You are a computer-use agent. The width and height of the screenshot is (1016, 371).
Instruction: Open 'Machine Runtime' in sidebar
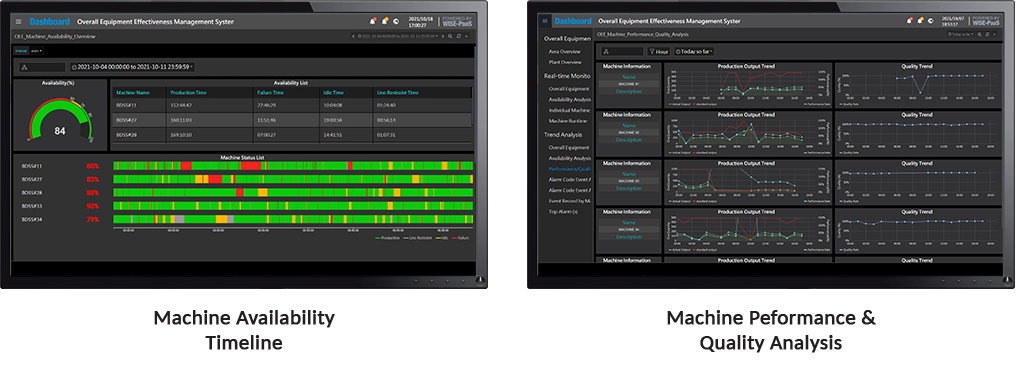click(x=568, y=120)
